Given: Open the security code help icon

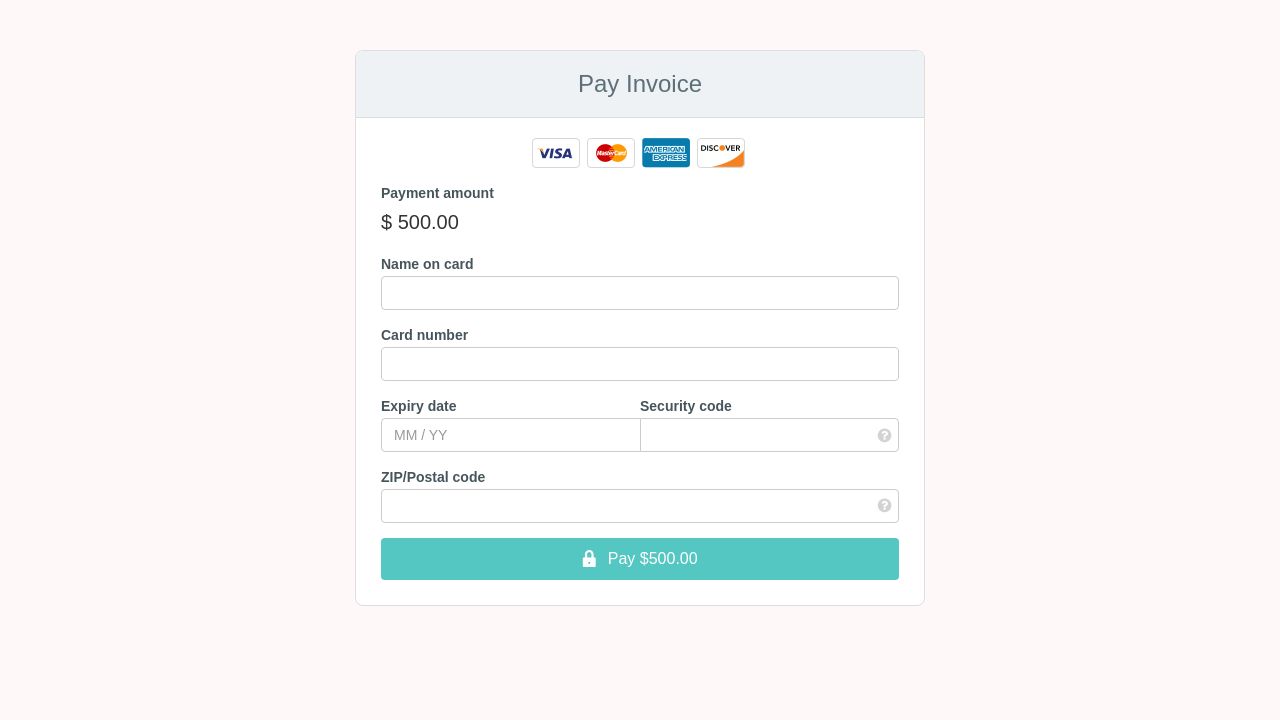Looking at the screenshot, I should [x=884, y=435].
